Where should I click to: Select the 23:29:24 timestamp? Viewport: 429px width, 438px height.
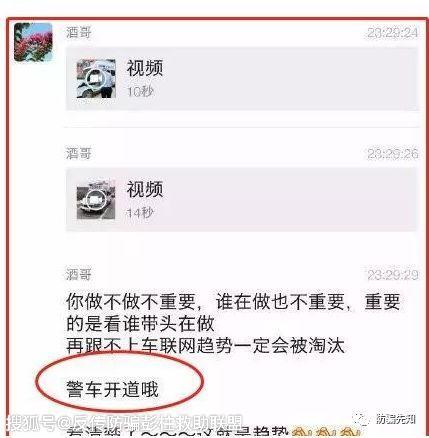393,33
